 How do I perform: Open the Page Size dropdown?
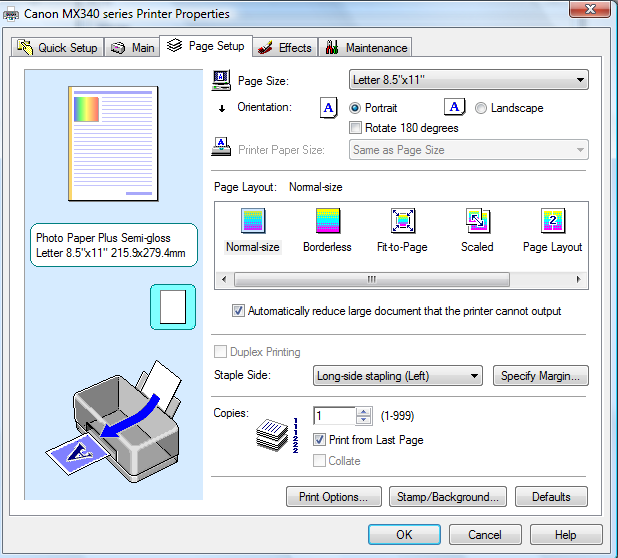469,80
